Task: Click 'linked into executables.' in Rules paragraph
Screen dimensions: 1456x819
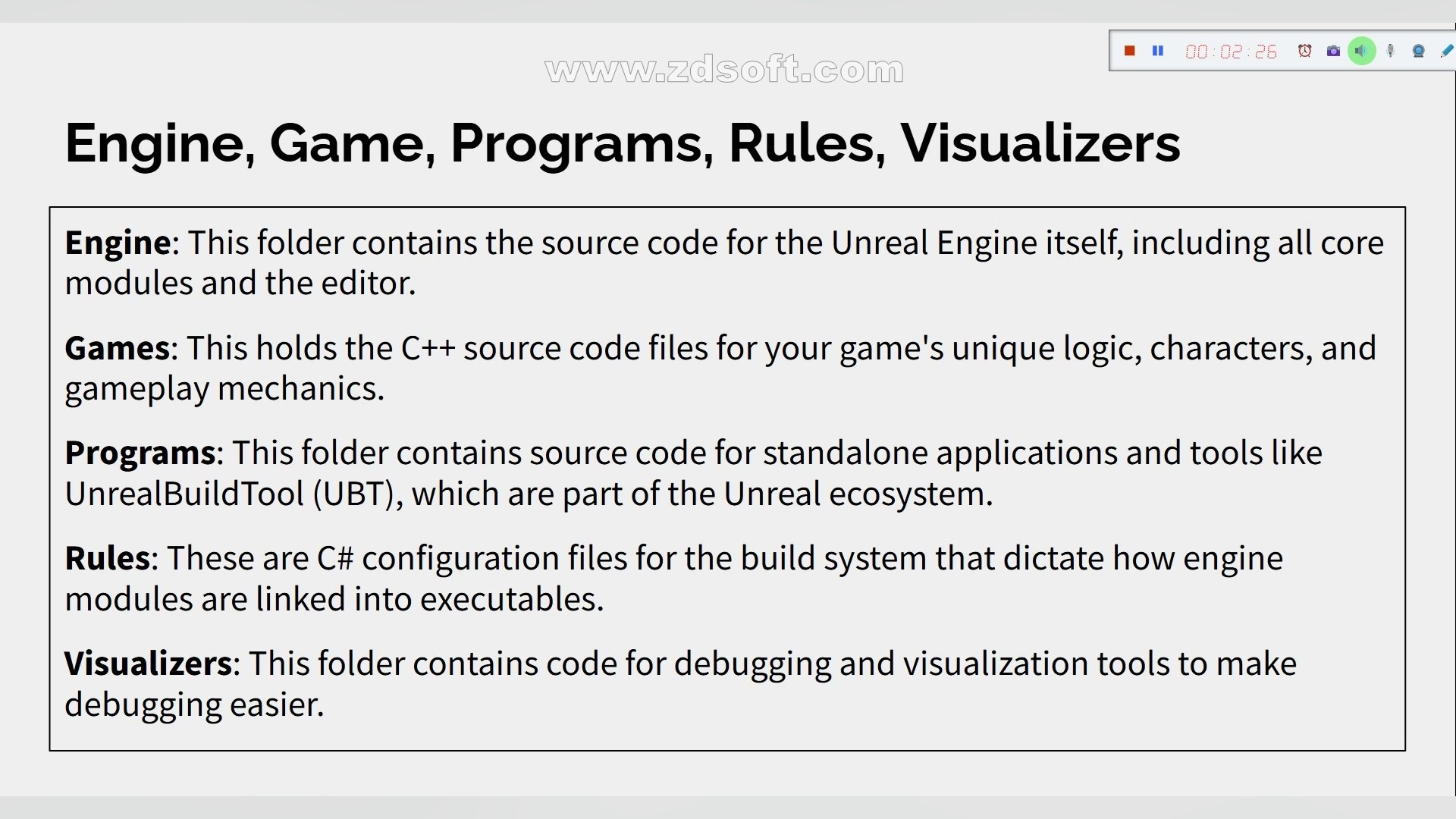Action: pyautogui.click(x=429, y=599)
